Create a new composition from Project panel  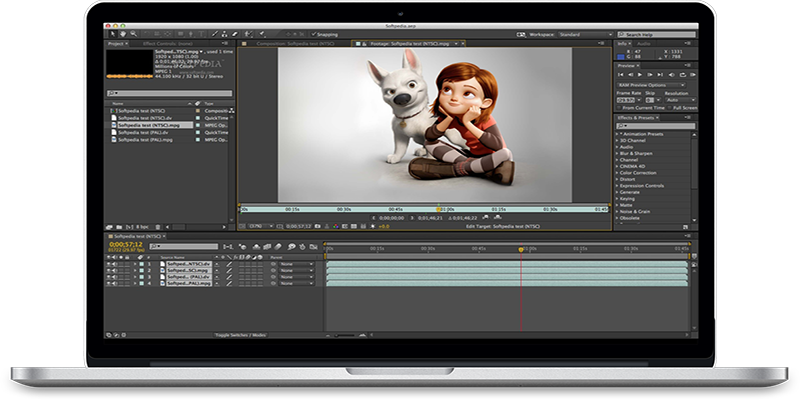pyautogui.click(x=129, y=227)
